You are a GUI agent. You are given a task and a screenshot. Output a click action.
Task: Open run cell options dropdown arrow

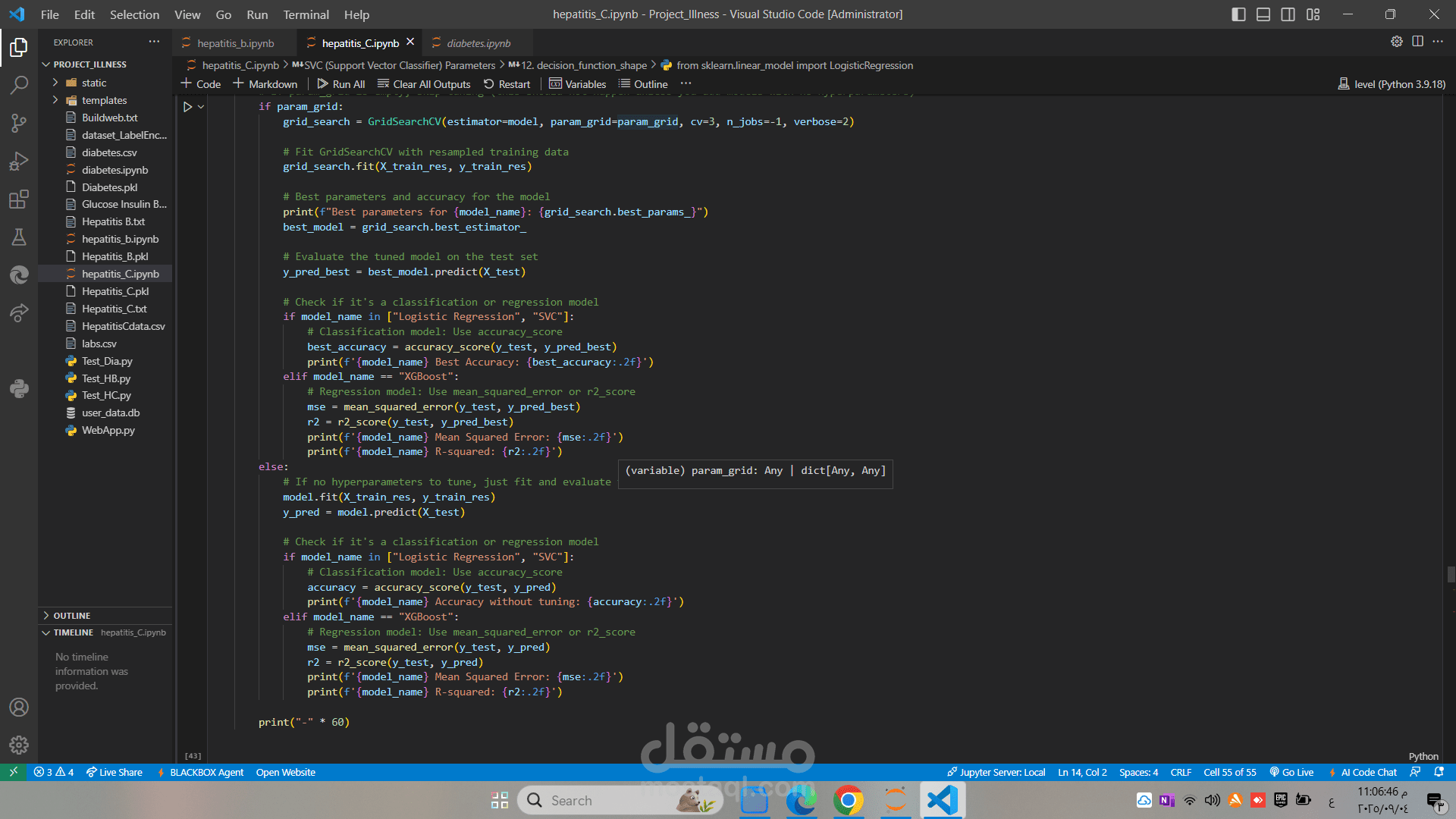(201, 107)
